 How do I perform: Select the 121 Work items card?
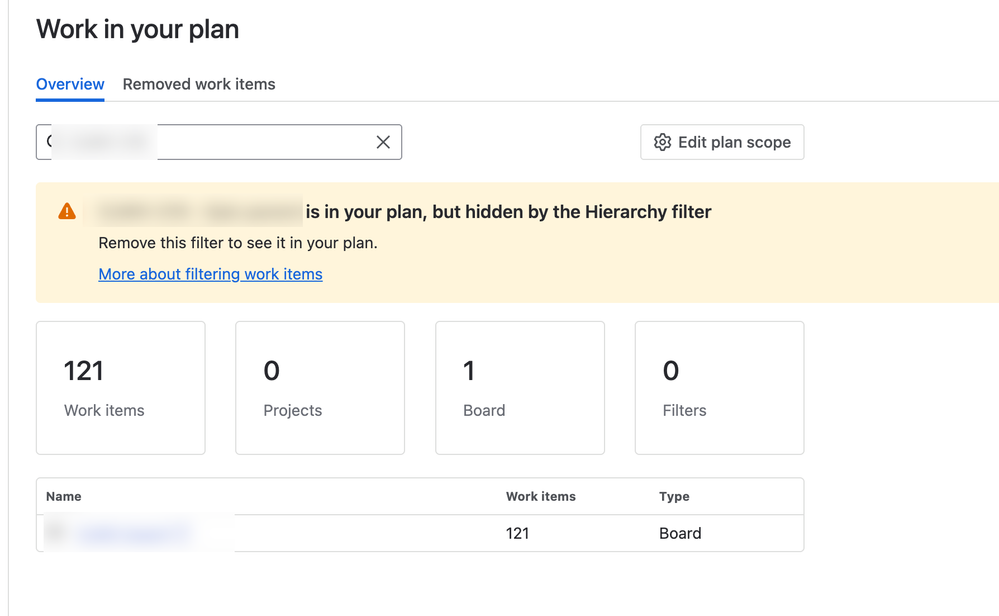point(121,388)
